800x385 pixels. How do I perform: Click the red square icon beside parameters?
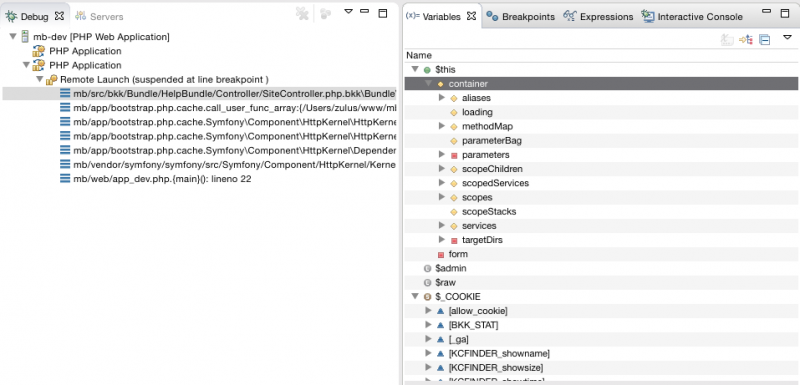[454, 155]
